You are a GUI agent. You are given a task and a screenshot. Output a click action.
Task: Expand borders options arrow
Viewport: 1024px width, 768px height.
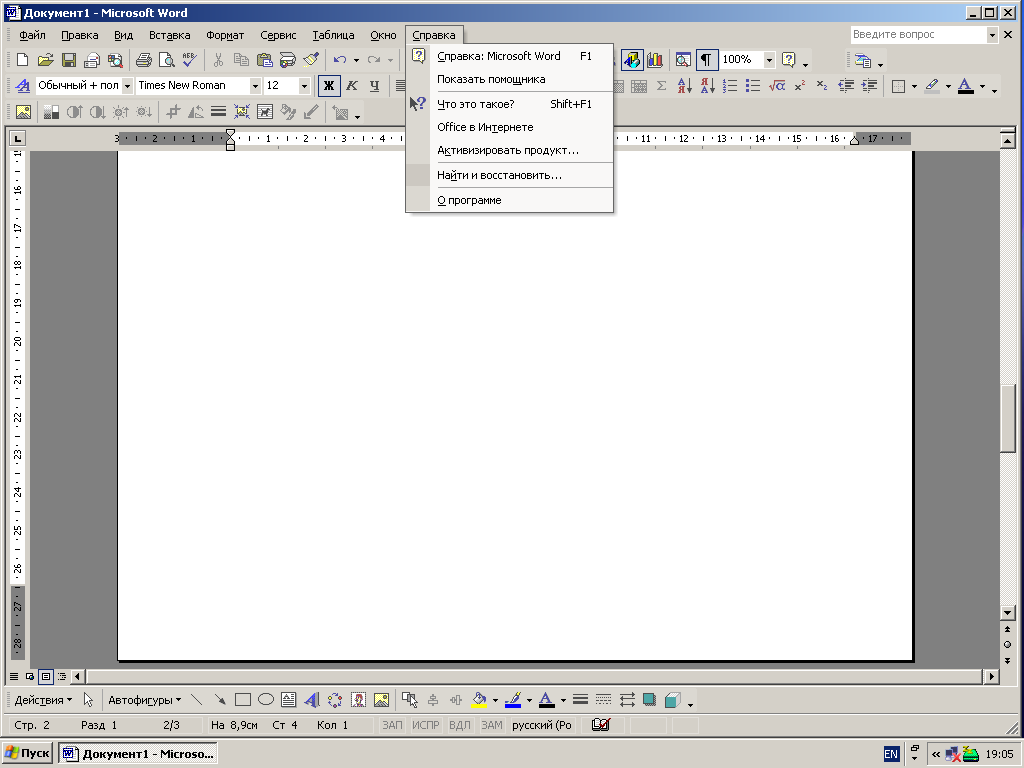coord(914,86)
